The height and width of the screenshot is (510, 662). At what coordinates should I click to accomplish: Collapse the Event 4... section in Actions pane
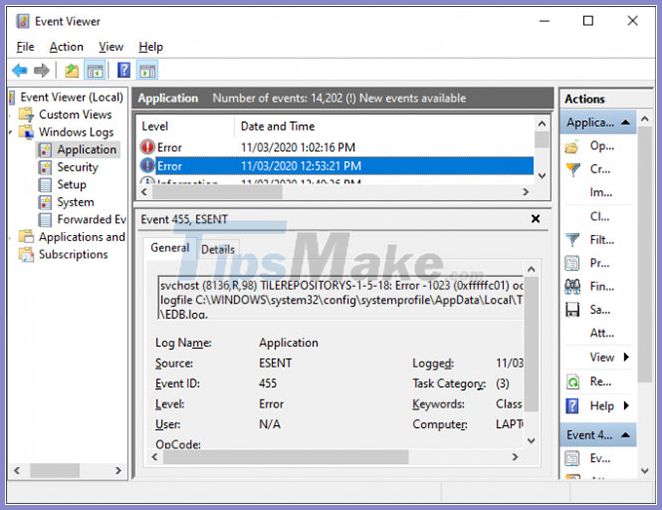(x=626, y=435)
